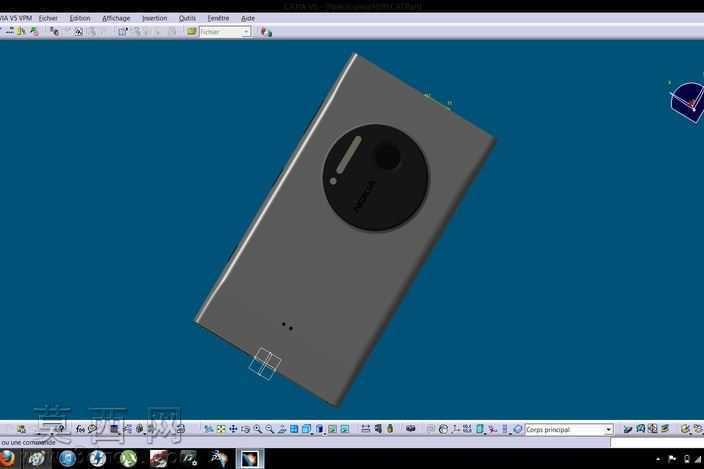Click the camera lens on the phone model
This screenshot has width=704, height=469.
[x=387, y=156]
